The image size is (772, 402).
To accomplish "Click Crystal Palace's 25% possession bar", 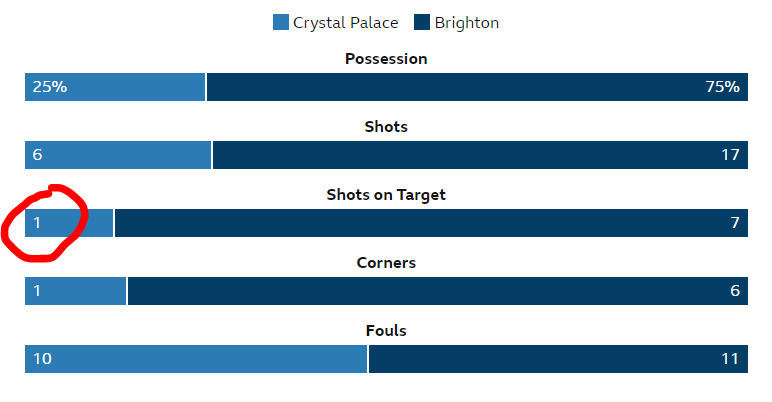I will pyautogui.click(x=115, y=87).
